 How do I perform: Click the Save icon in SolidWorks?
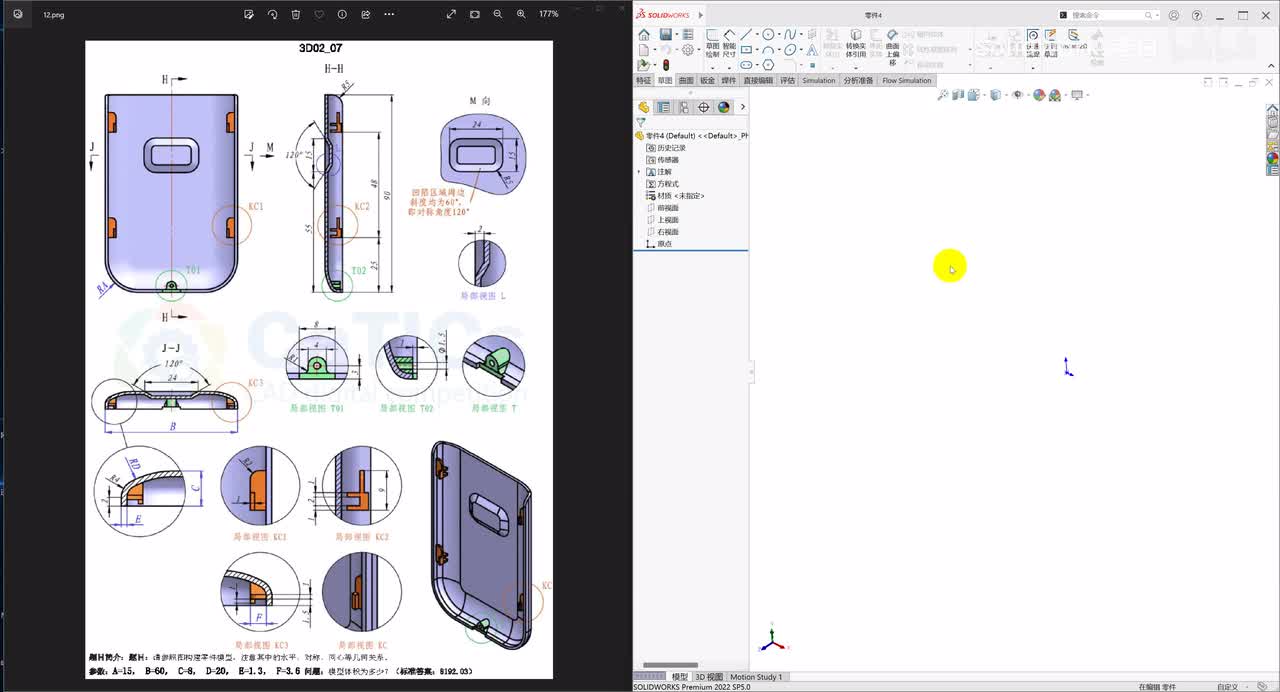[x=666, y=34]
